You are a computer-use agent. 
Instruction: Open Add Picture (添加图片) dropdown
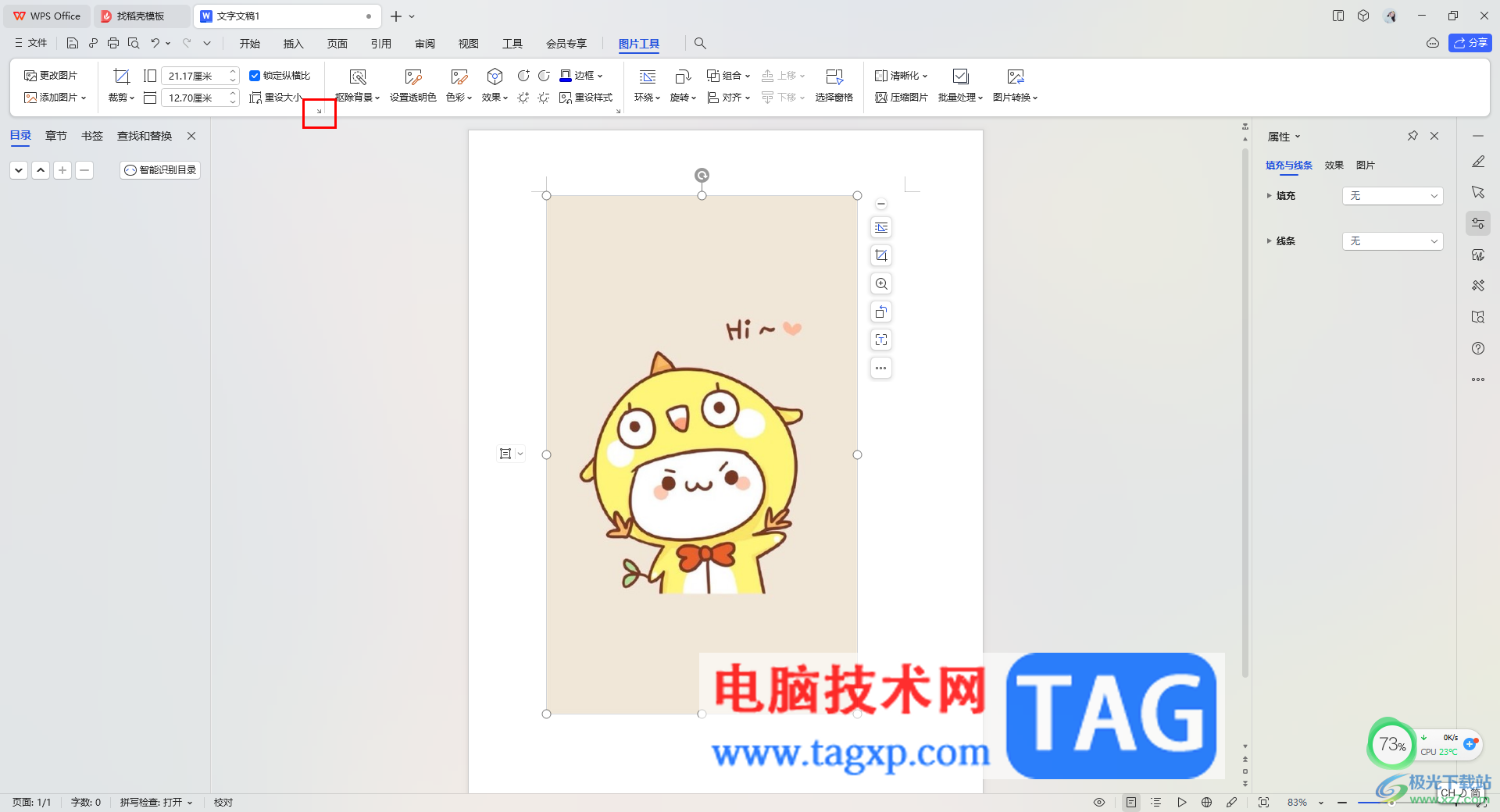tap(55, 98)
